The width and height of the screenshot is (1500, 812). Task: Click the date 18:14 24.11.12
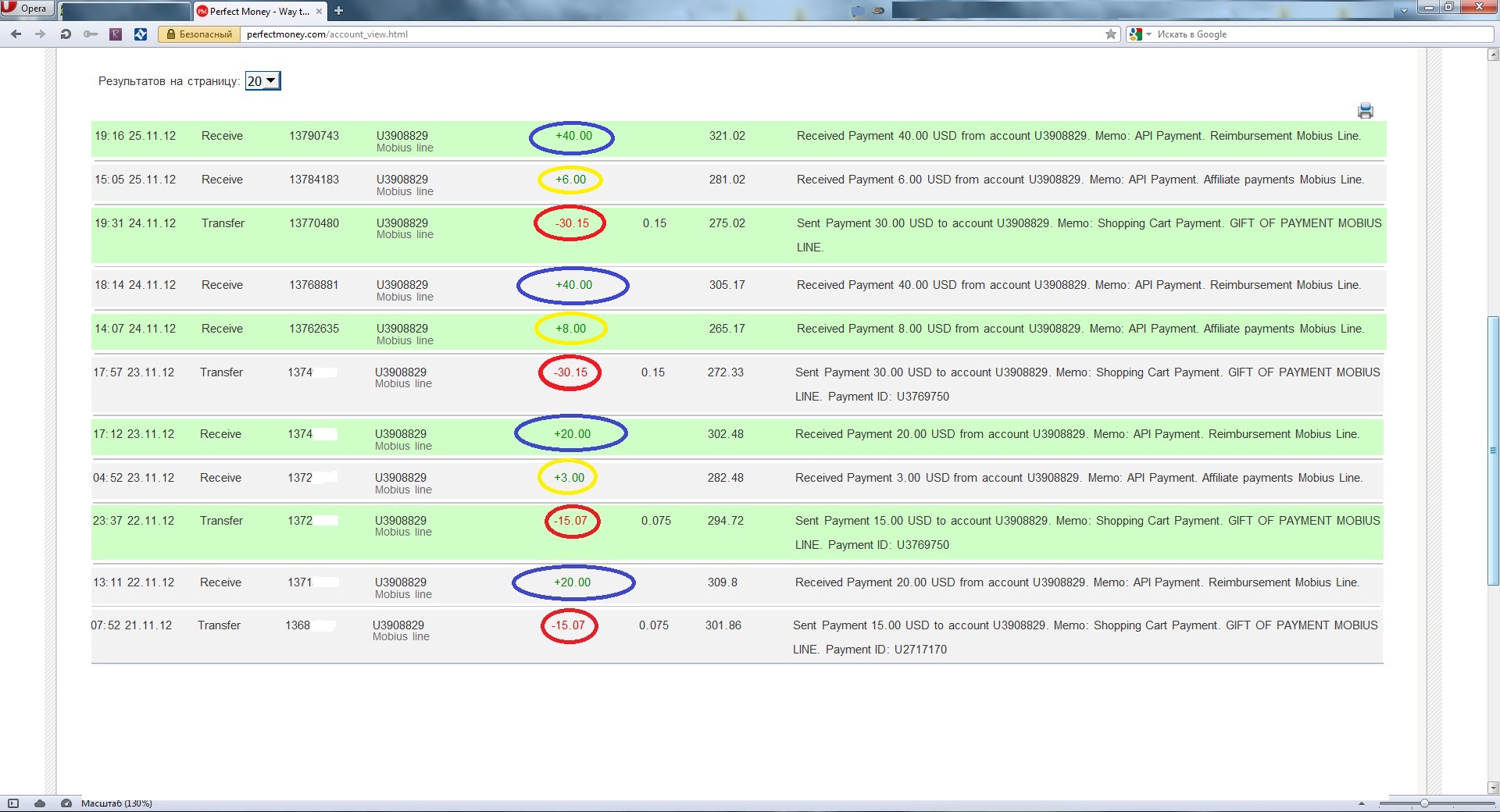(x=135, y=285)
